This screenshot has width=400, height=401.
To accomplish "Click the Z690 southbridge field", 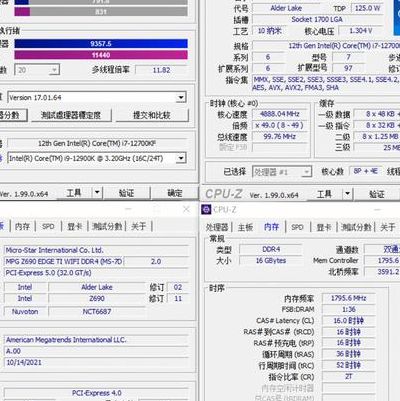I will pyautogui.click(x=97, y=298).
